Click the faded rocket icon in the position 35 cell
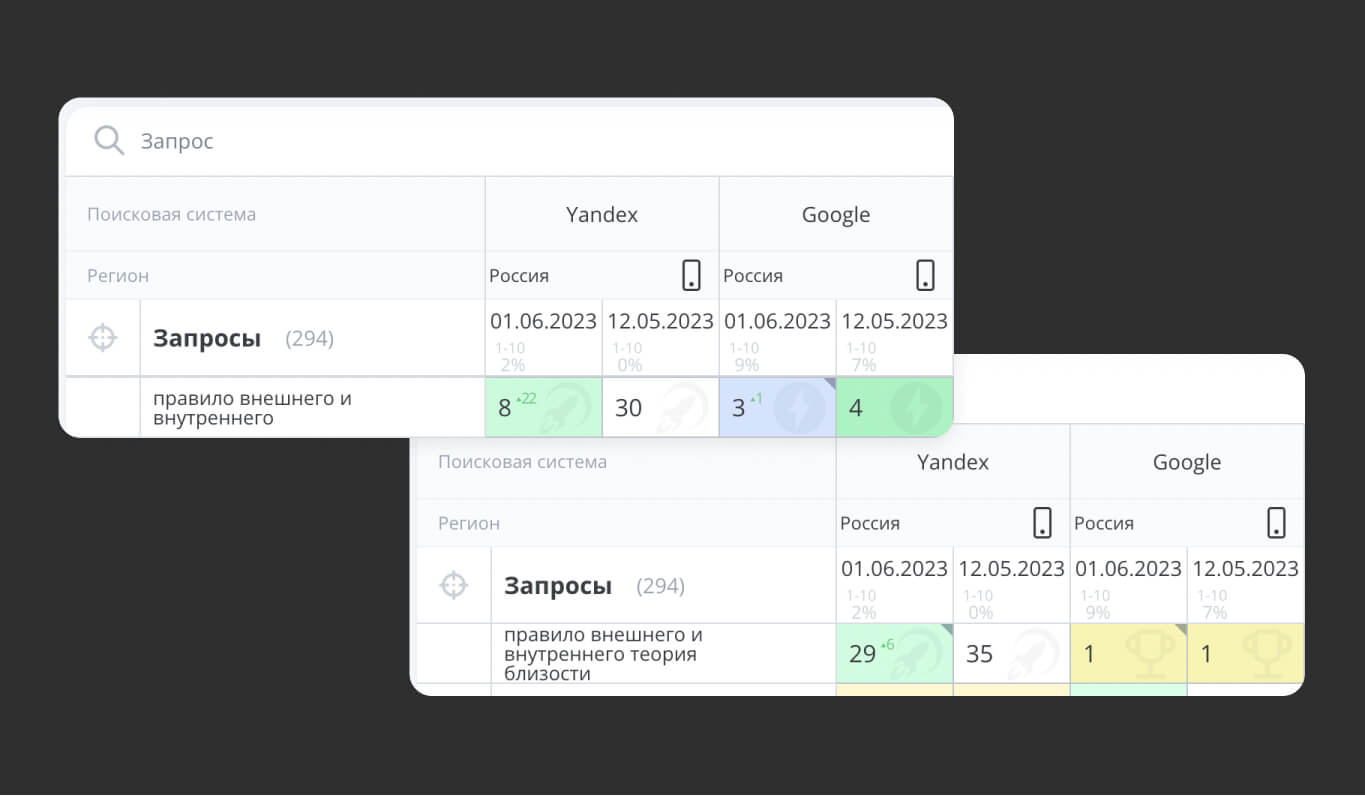 [x=1033, y=654]
